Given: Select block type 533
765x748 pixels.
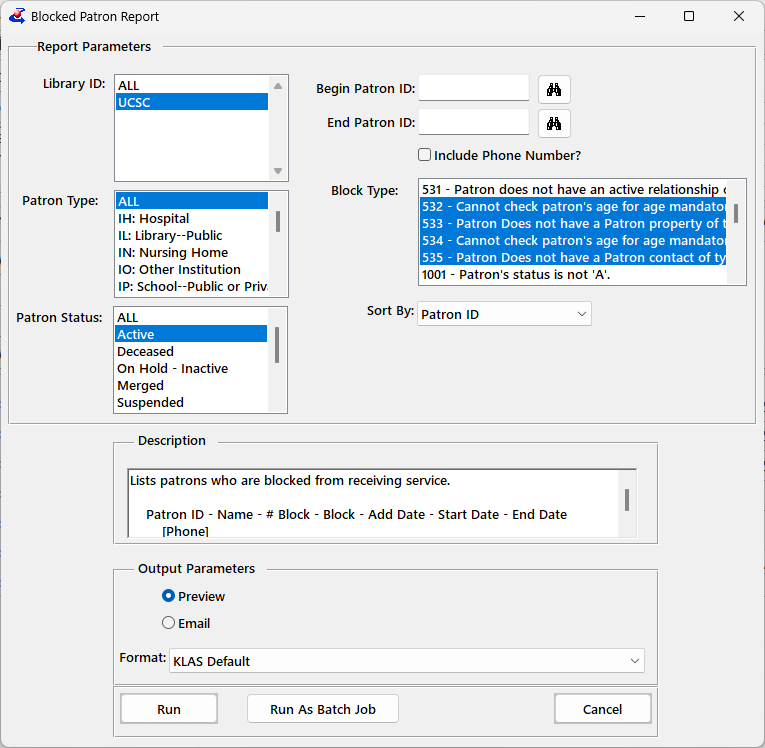Looking at the screenshot, I should tap(573, 223).
